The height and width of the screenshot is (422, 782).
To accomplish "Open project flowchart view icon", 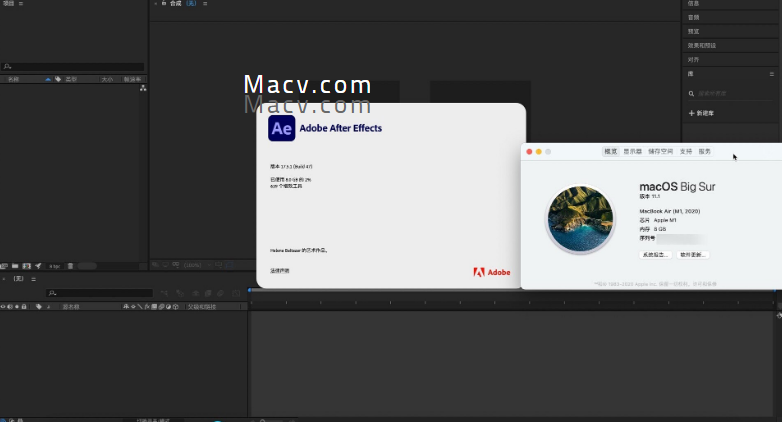I will 143,88.
